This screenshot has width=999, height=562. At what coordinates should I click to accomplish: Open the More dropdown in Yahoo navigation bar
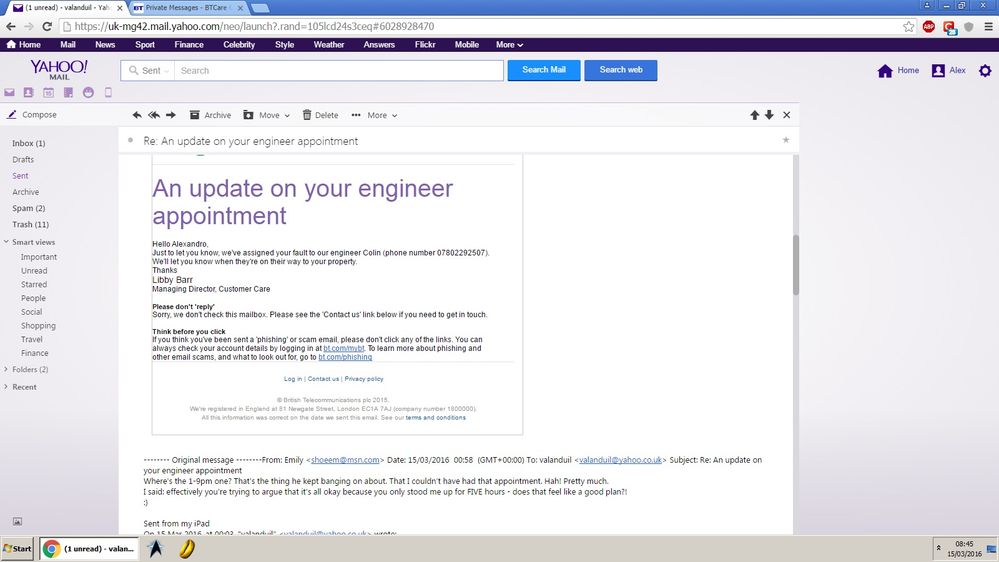coord(509,45)
